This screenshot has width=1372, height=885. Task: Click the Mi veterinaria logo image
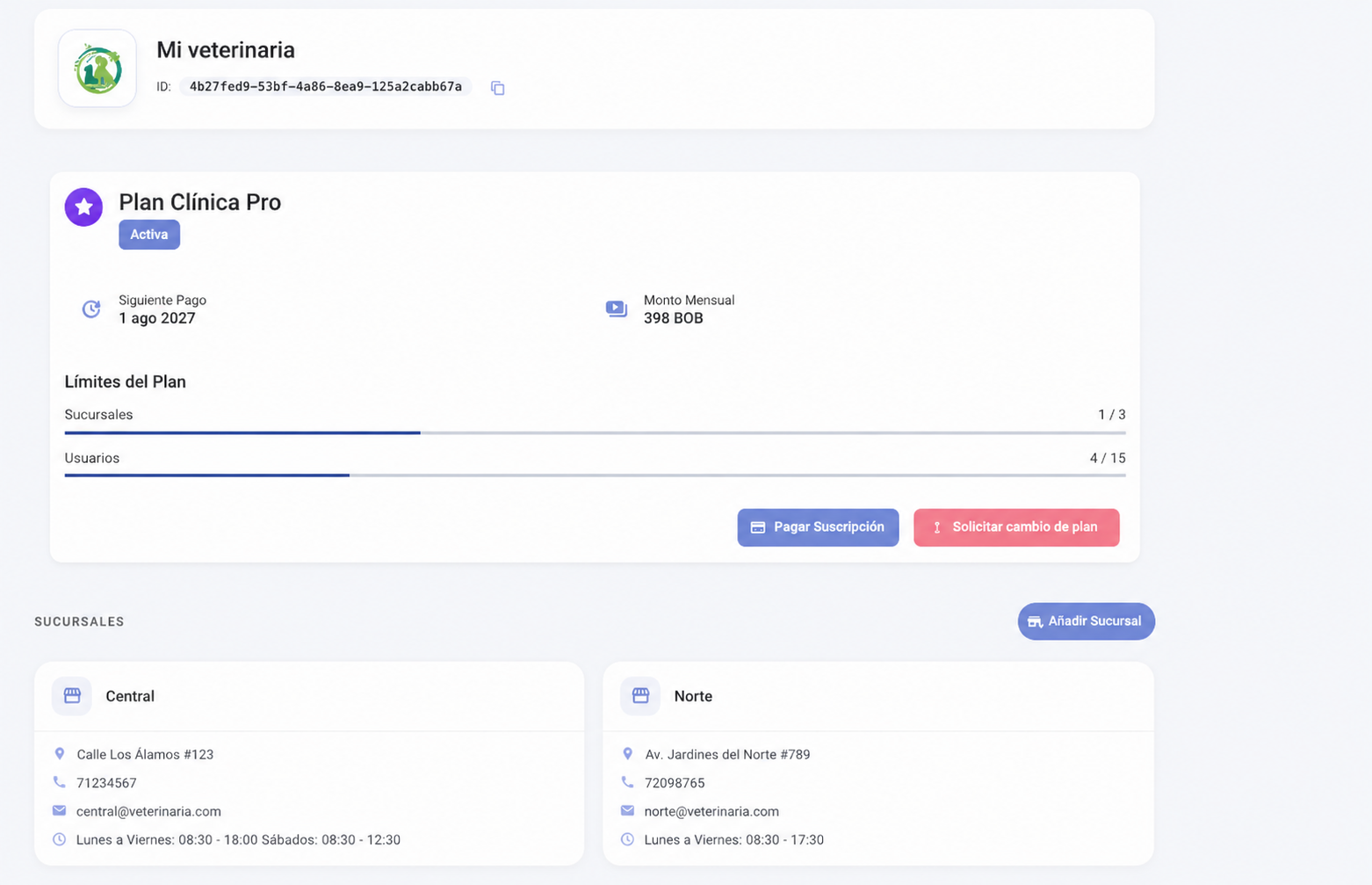[x=97, y=69]
